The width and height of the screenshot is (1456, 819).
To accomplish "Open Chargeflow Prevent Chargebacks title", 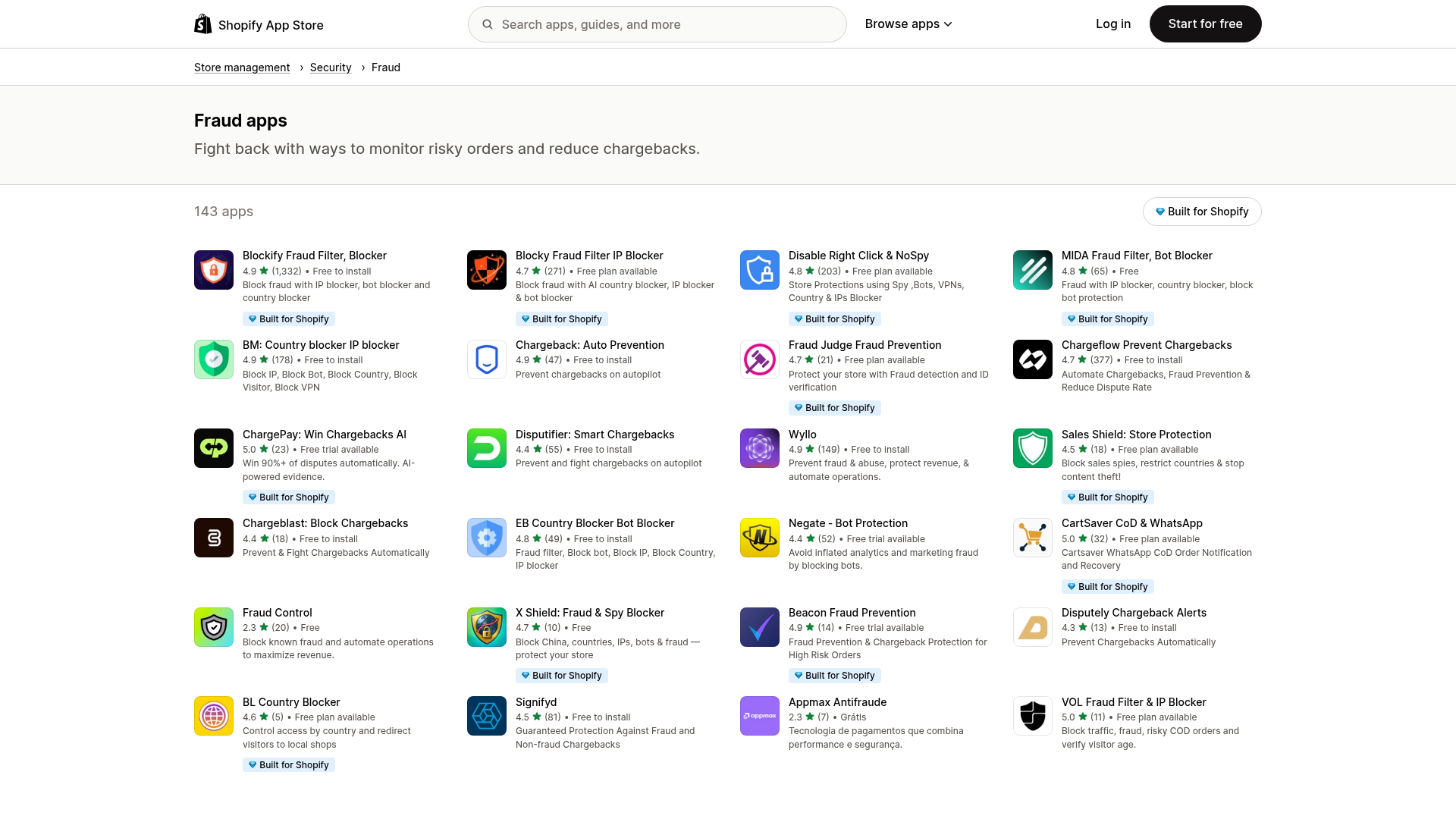I will [1147, 345].
